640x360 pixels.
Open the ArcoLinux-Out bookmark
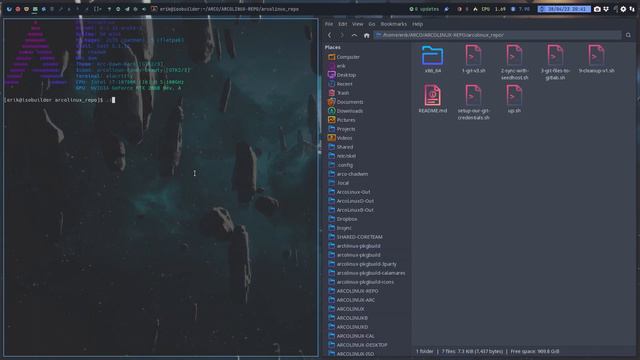coord(349,192)
